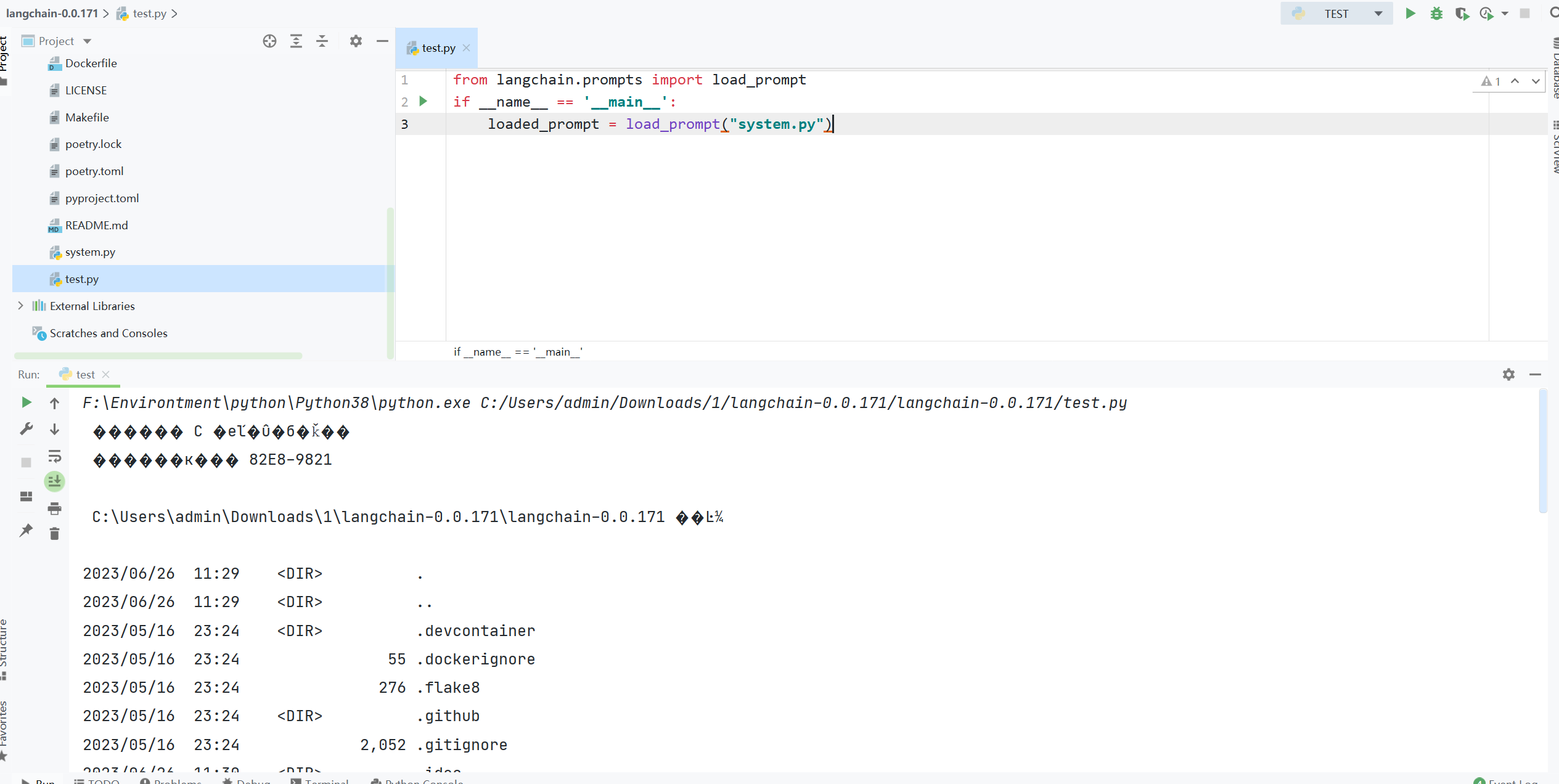Screen dimensions: 1559x784
Task: Click the Debug bug icon in top toolbar
Action: [x=1436, y=14]
